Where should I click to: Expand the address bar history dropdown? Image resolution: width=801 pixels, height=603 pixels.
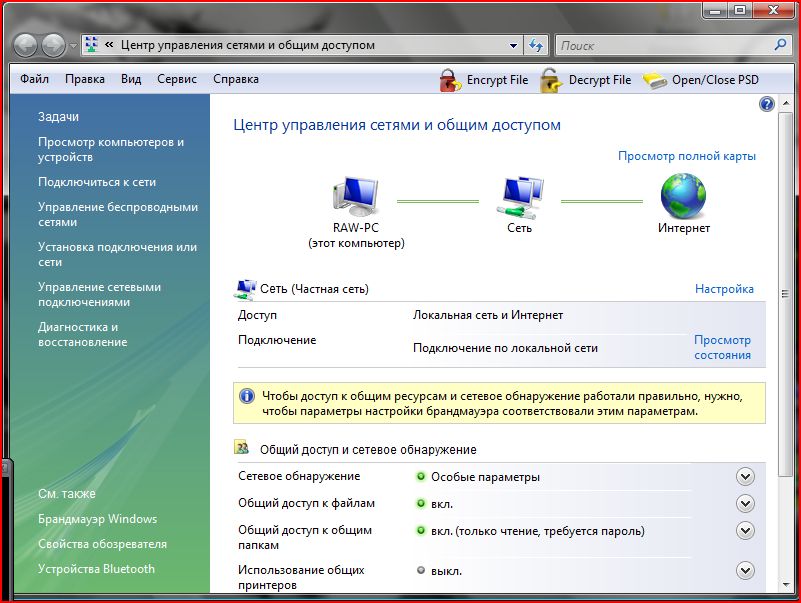[513, 45]
